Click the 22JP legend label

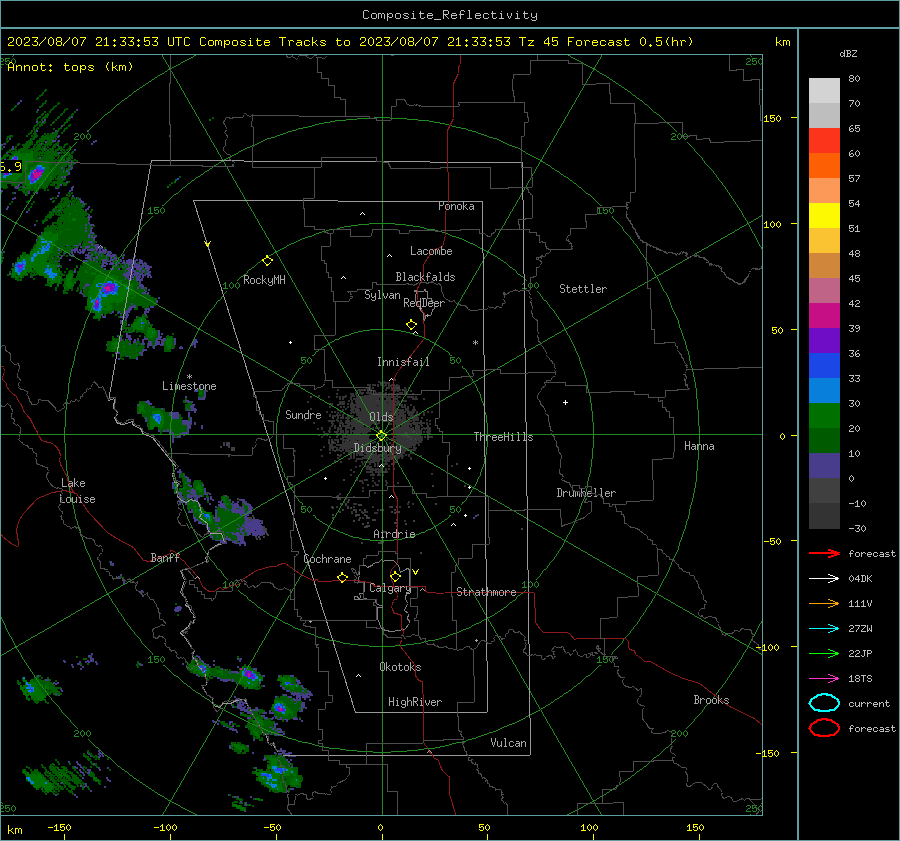(x=860, y=653)
